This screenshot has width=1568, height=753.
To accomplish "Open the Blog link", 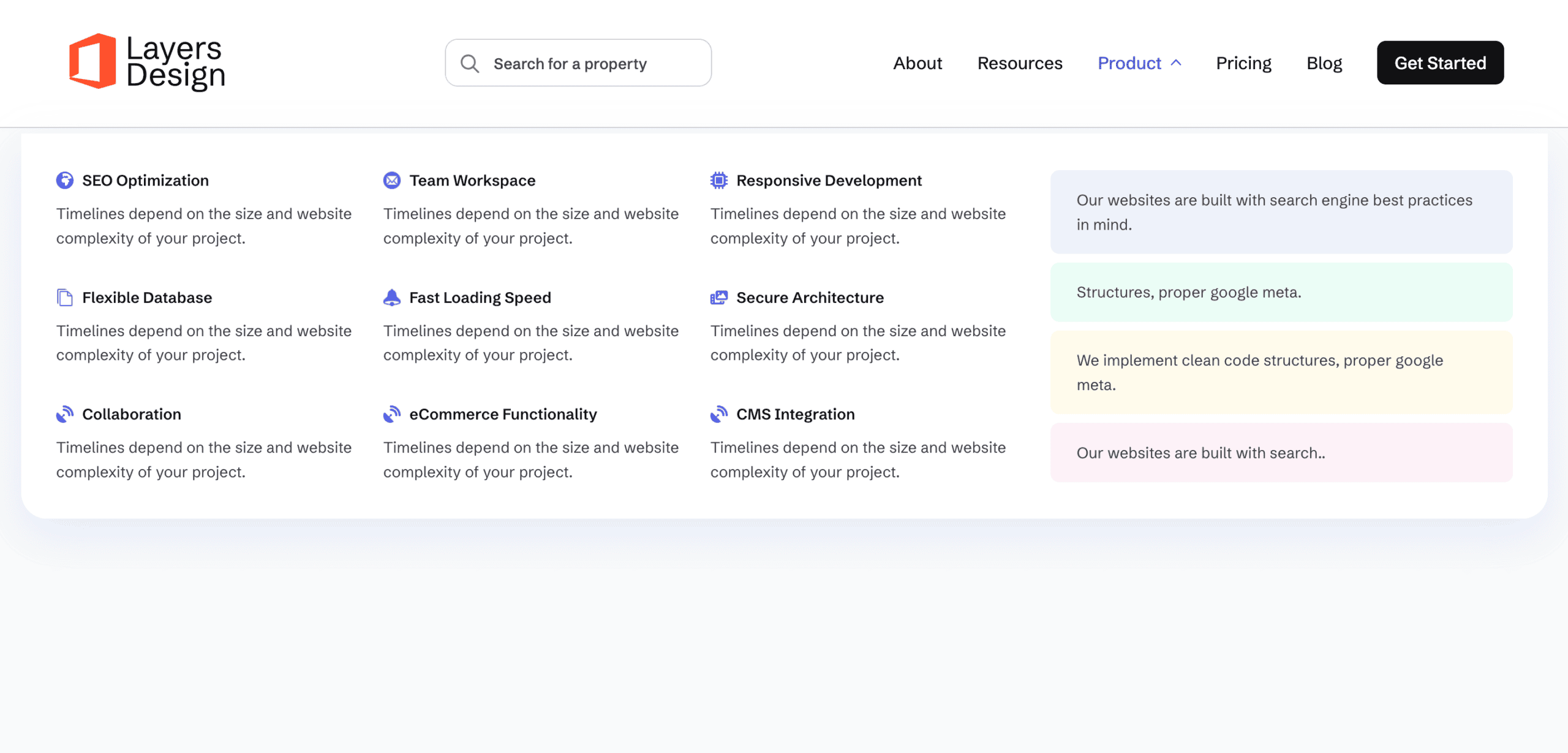I will pos(1324,63).
